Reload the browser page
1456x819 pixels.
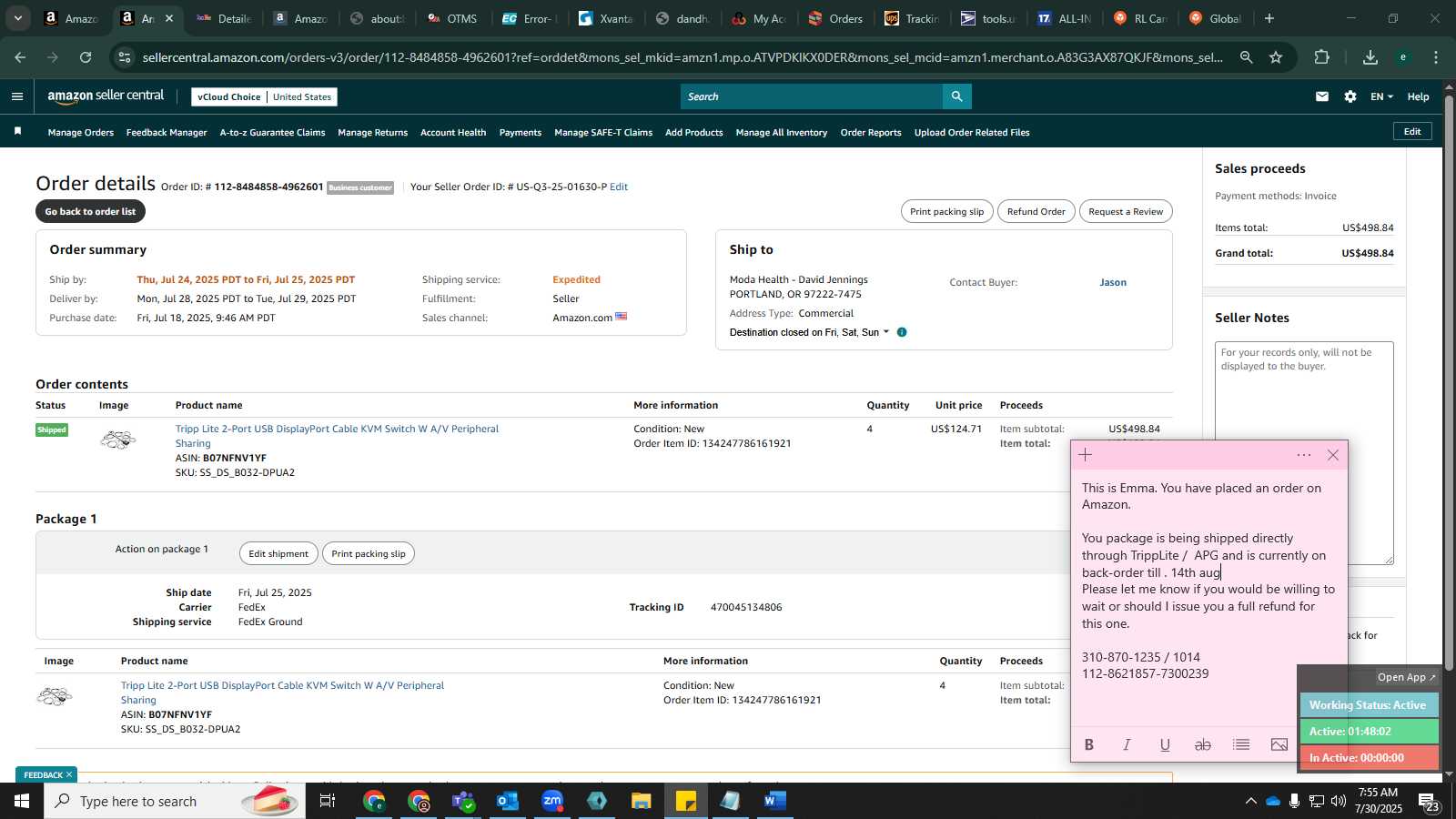[86, 57]
